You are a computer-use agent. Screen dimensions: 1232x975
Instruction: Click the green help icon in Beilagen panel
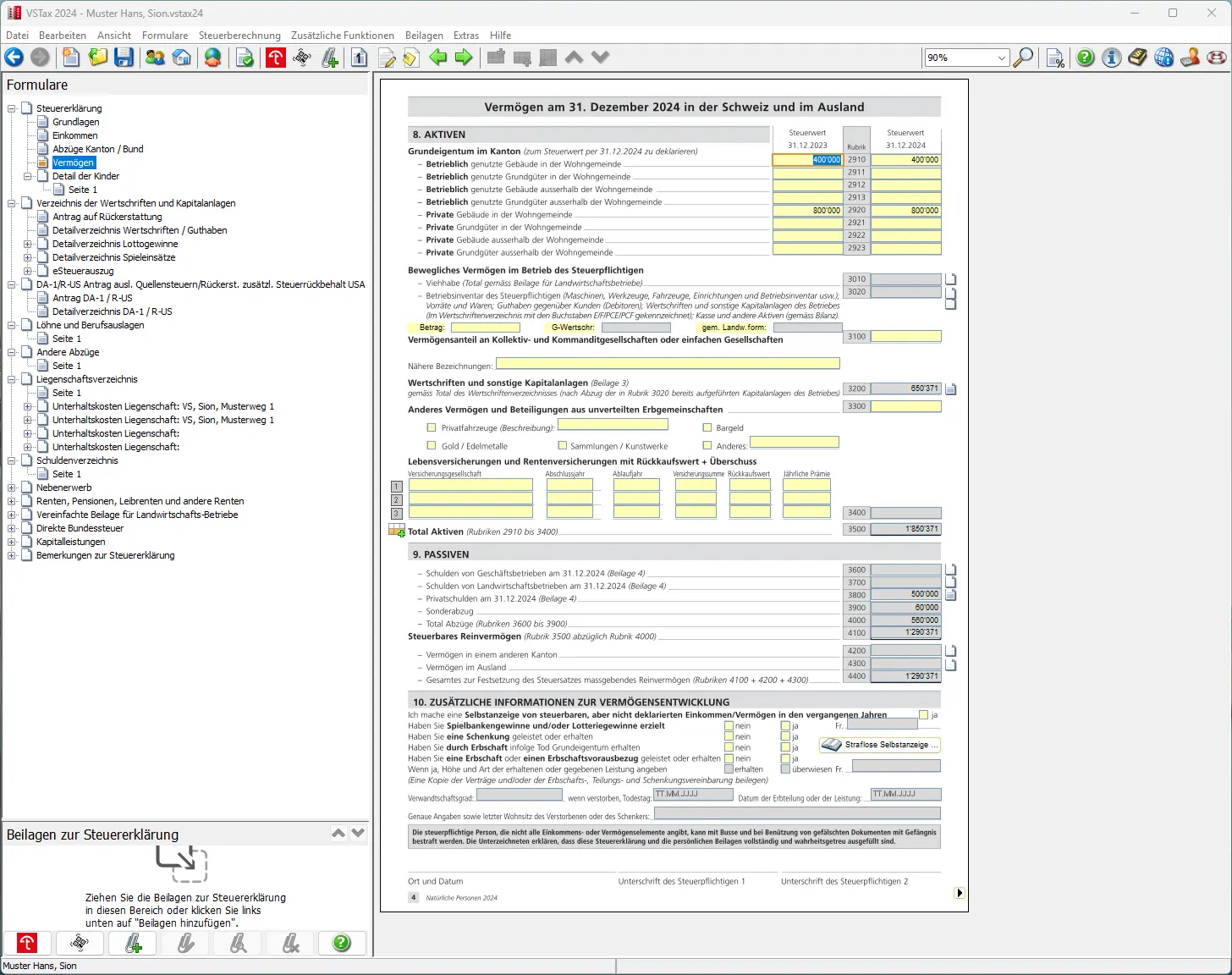coord(342,943)
